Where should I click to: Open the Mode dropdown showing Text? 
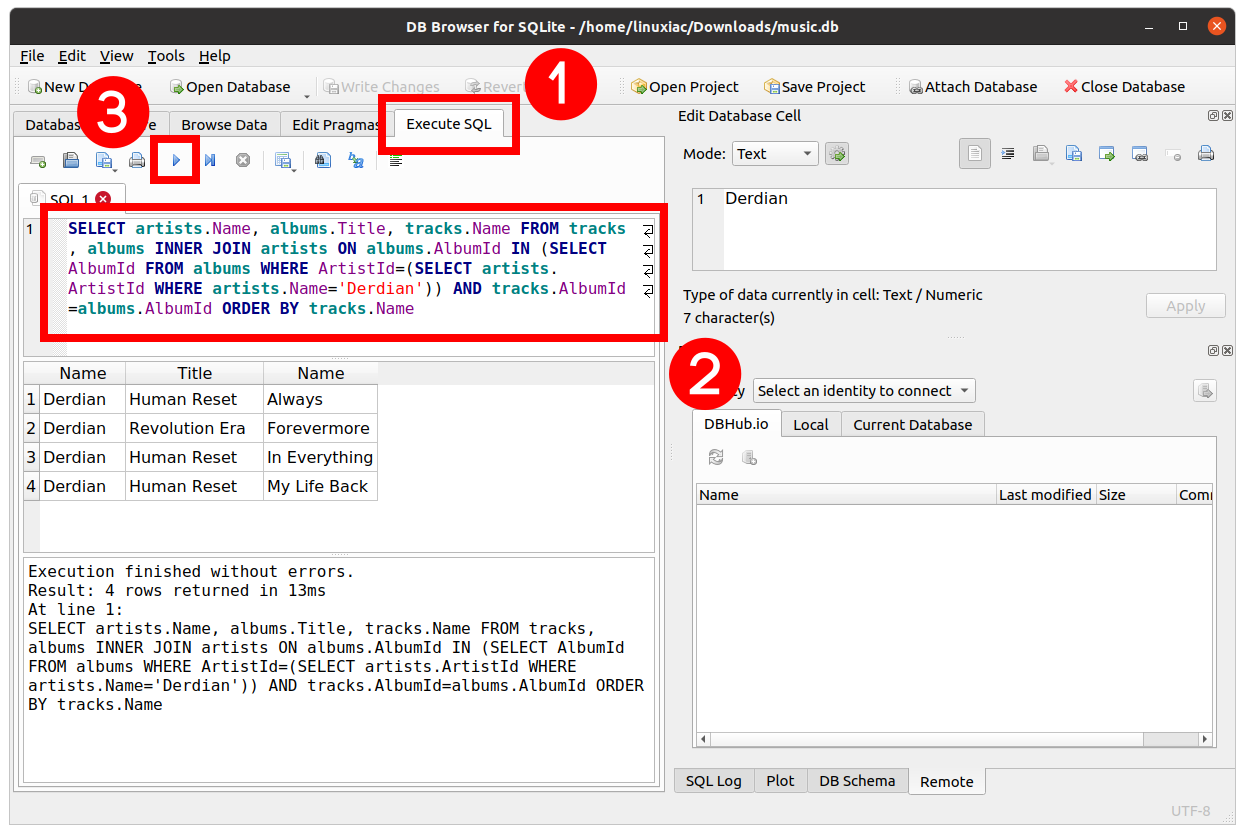point(774,153)
